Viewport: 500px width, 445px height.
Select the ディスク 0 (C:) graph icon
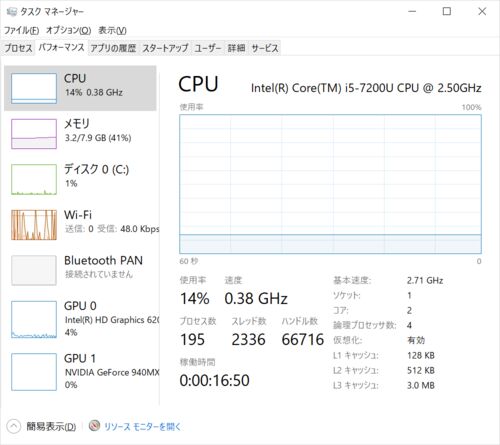pos(34,179)
